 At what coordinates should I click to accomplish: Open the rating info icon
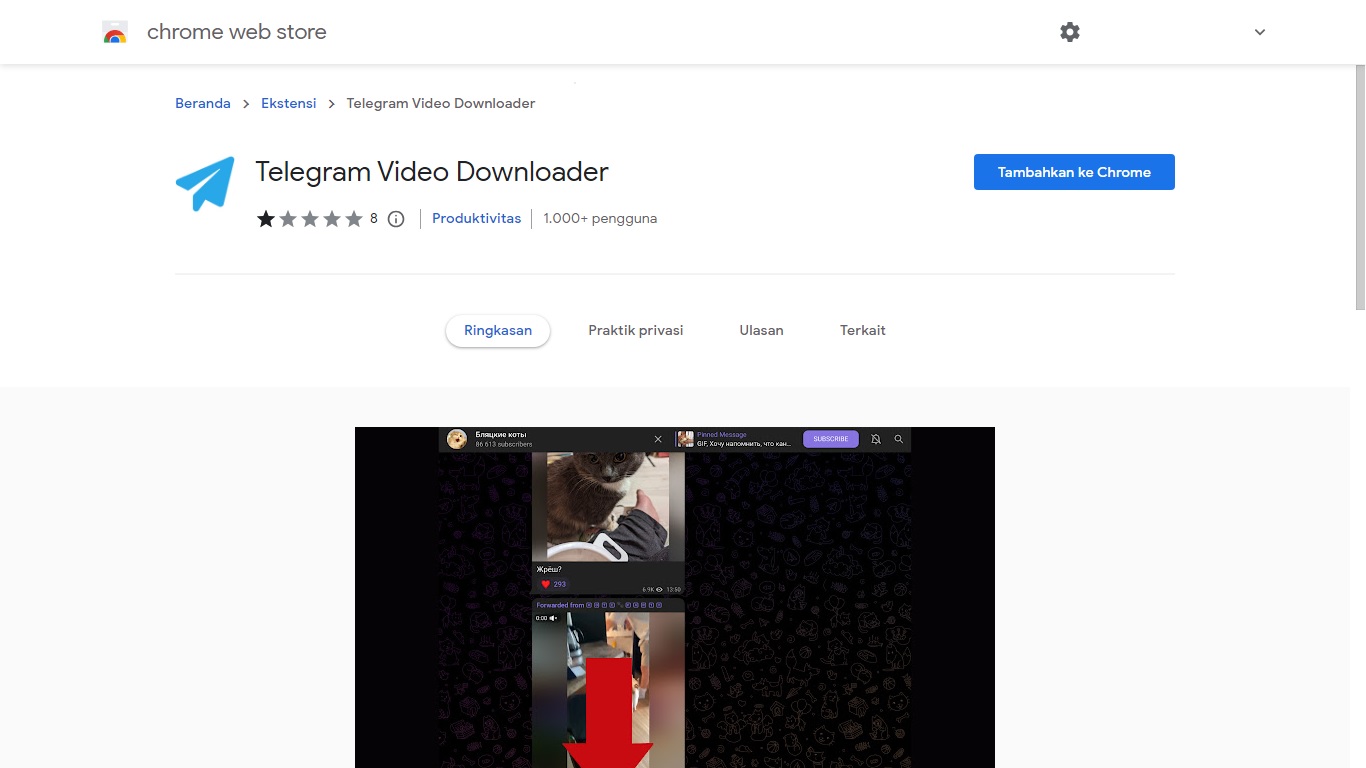pyautogui.click(x=396, y=219)
